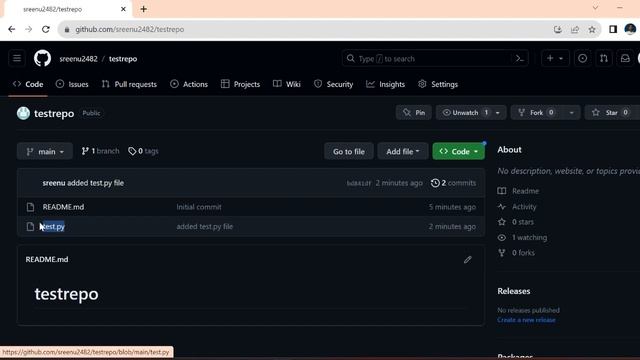Click the Go to file button
The height and width of the screenshot is (360, 640).
click(x=349, y=151)
